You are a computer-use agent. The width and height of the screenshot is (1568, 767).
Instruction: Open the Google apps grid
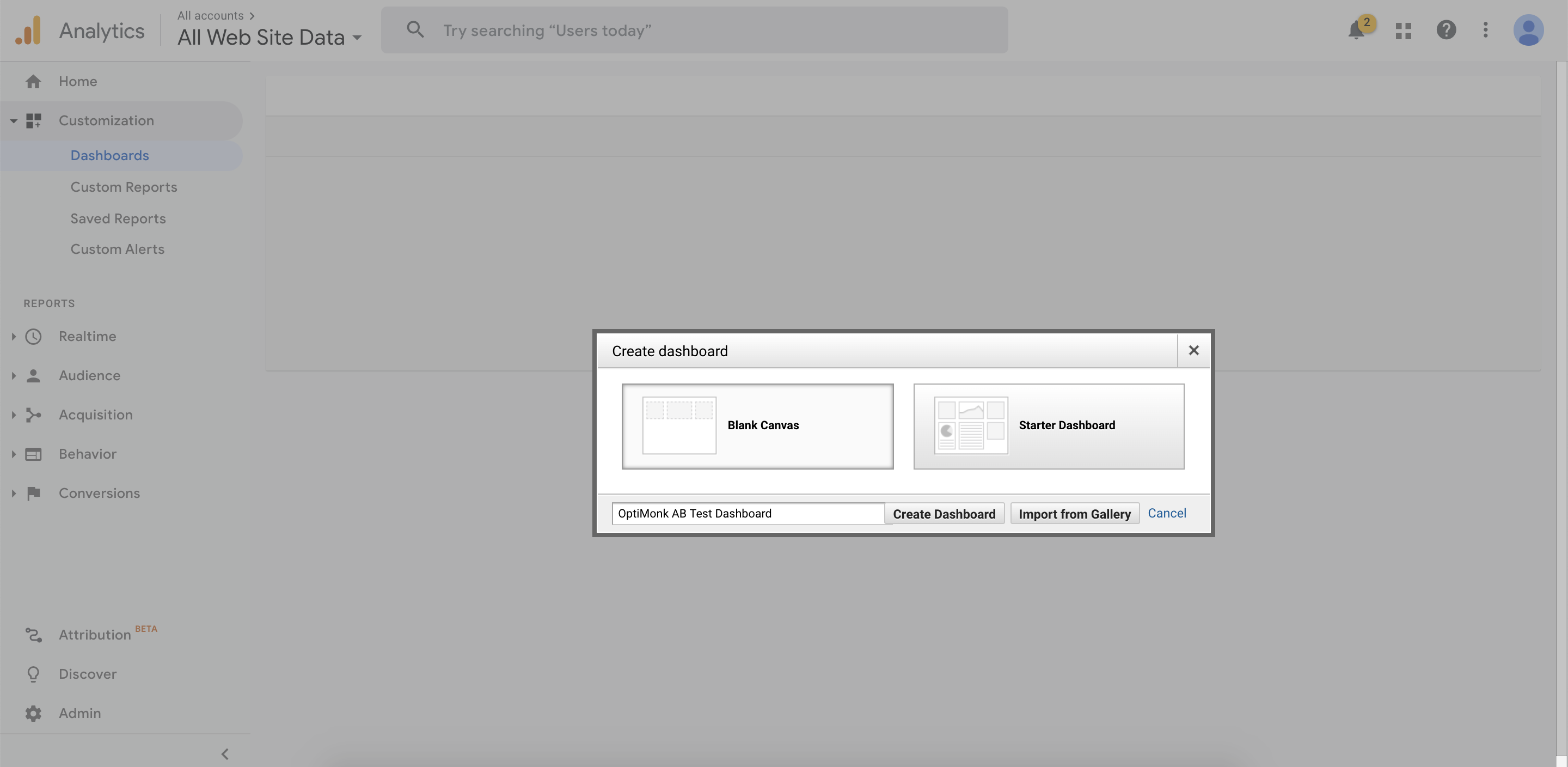coord(1403,31)
